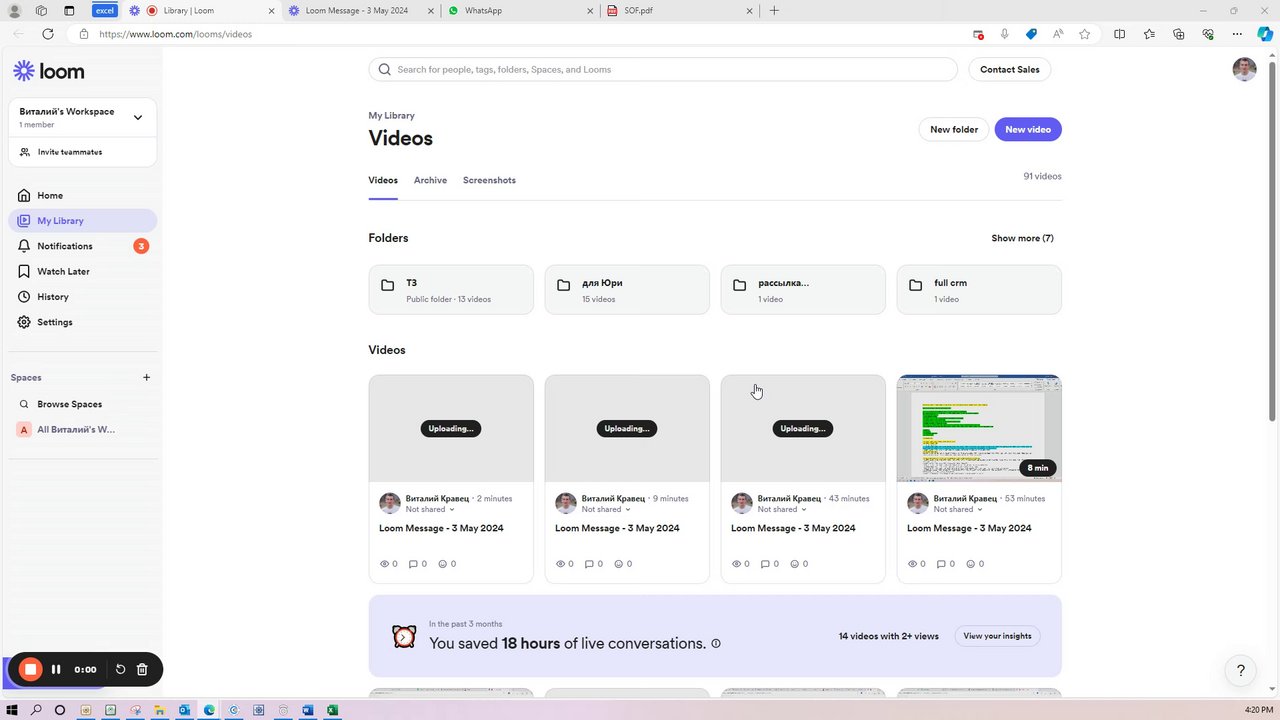Add a new Space with the plus icon
Image resolution: width=1280 pixels, height=720 pixels.
tap(146, 377)
